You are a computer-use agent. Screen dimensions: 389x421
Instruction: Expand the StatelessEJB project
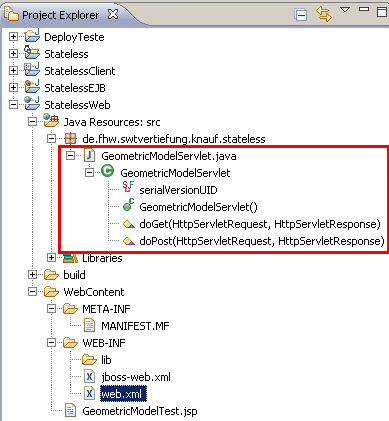point(13,87)
